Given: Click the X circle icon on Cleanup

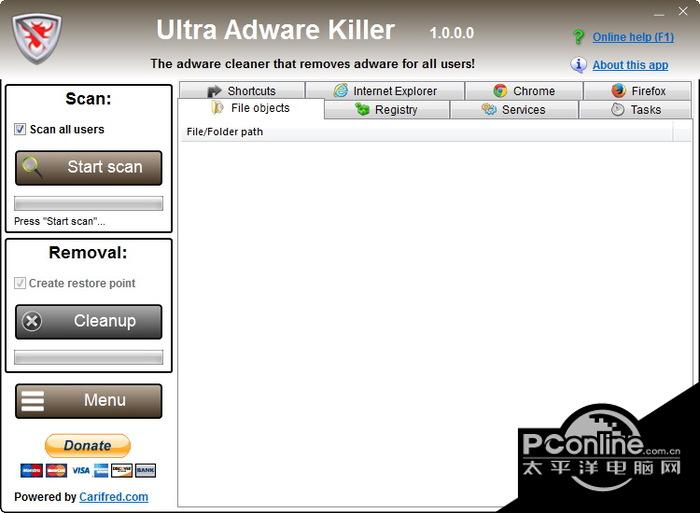Looking at the screenshot, I should 32,321.
